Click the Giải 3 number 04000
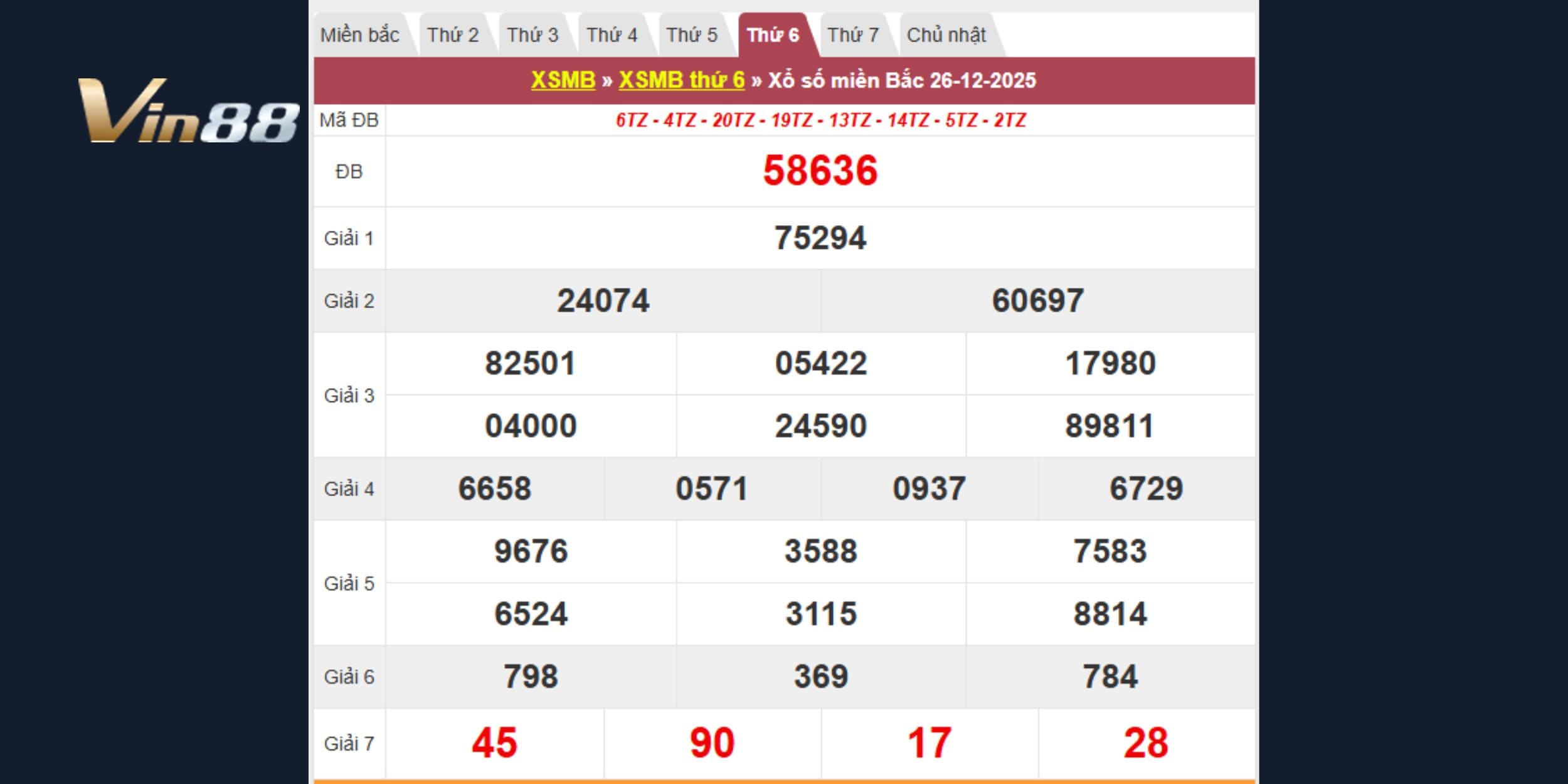 point(531,426)
